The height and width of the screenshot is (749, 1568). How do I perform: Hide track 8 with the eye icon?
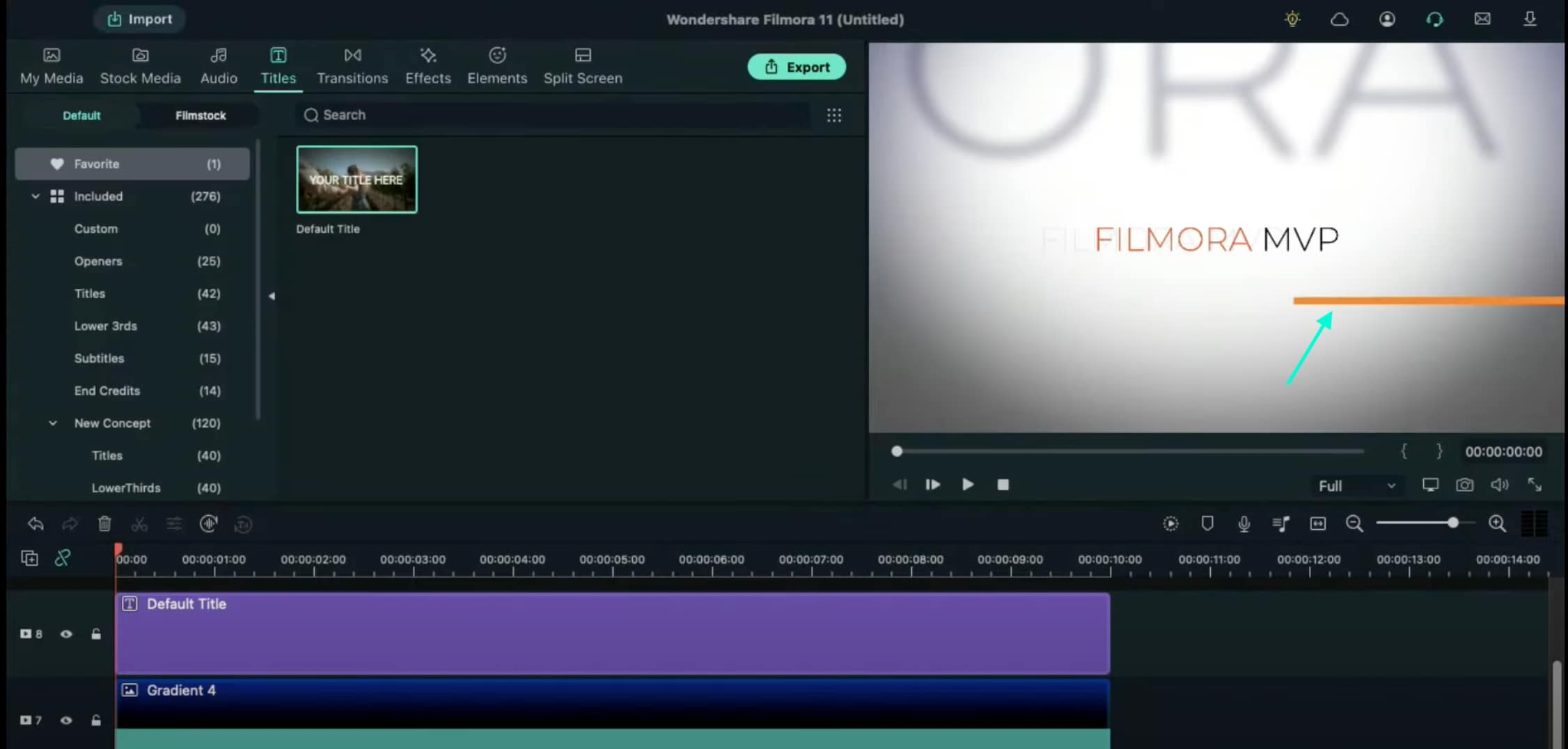(x=66, y=634)
